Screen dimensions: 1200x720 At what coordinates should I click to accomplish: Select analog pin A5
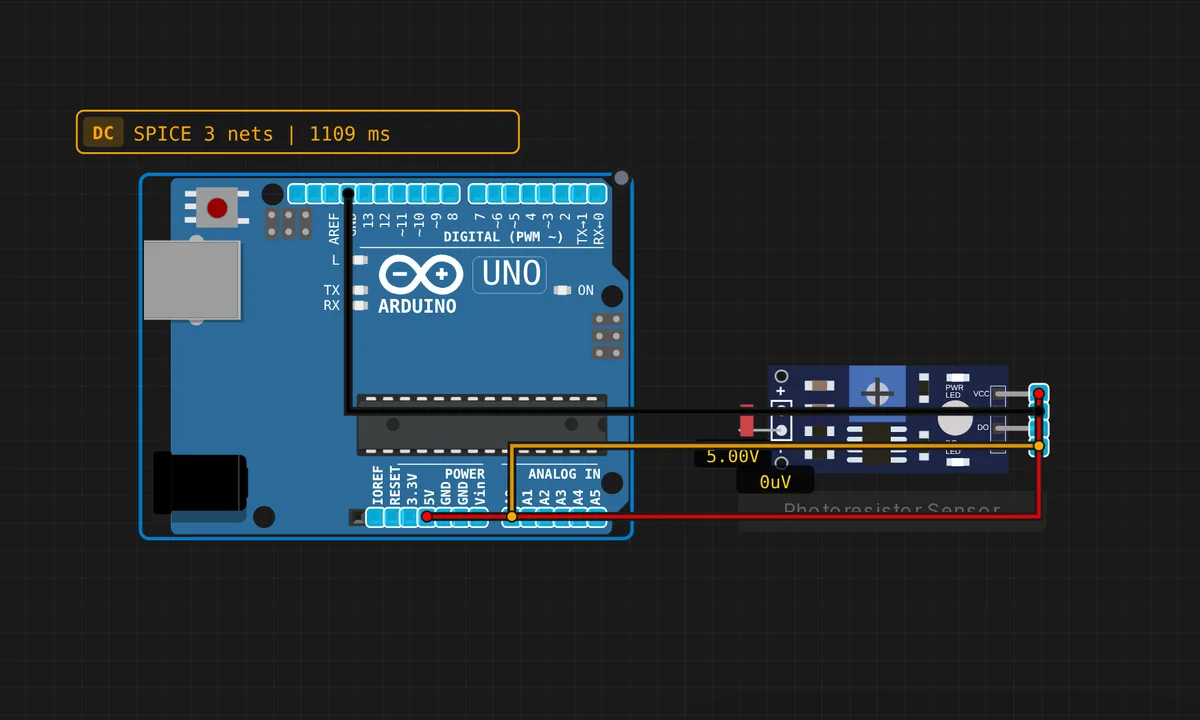(x=596, y=517)
